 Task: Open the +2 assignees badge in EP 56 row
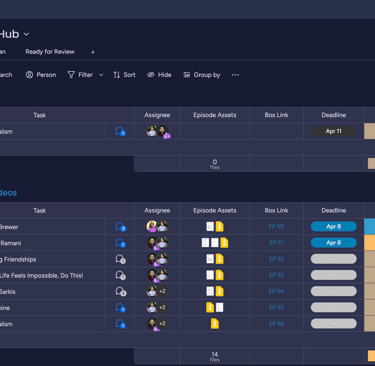pos(162,323)
